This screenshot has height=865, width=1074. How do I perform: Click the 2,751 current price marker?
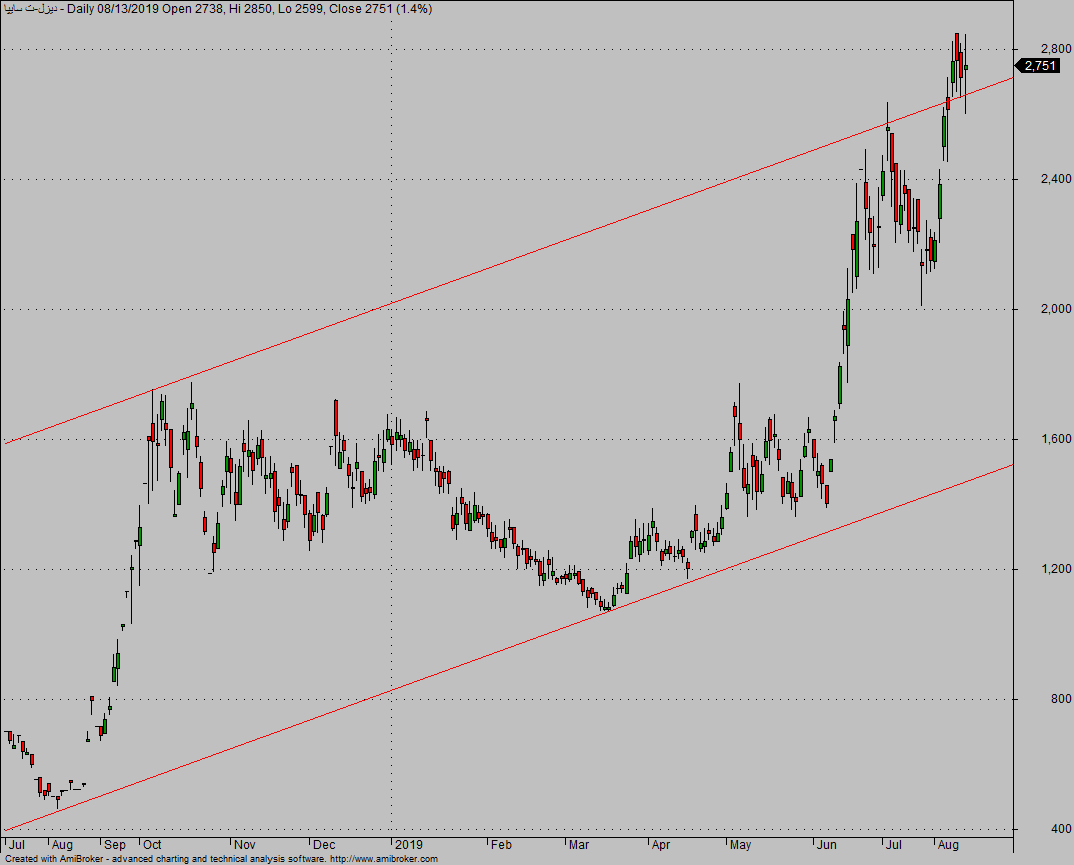[1038, 66]
